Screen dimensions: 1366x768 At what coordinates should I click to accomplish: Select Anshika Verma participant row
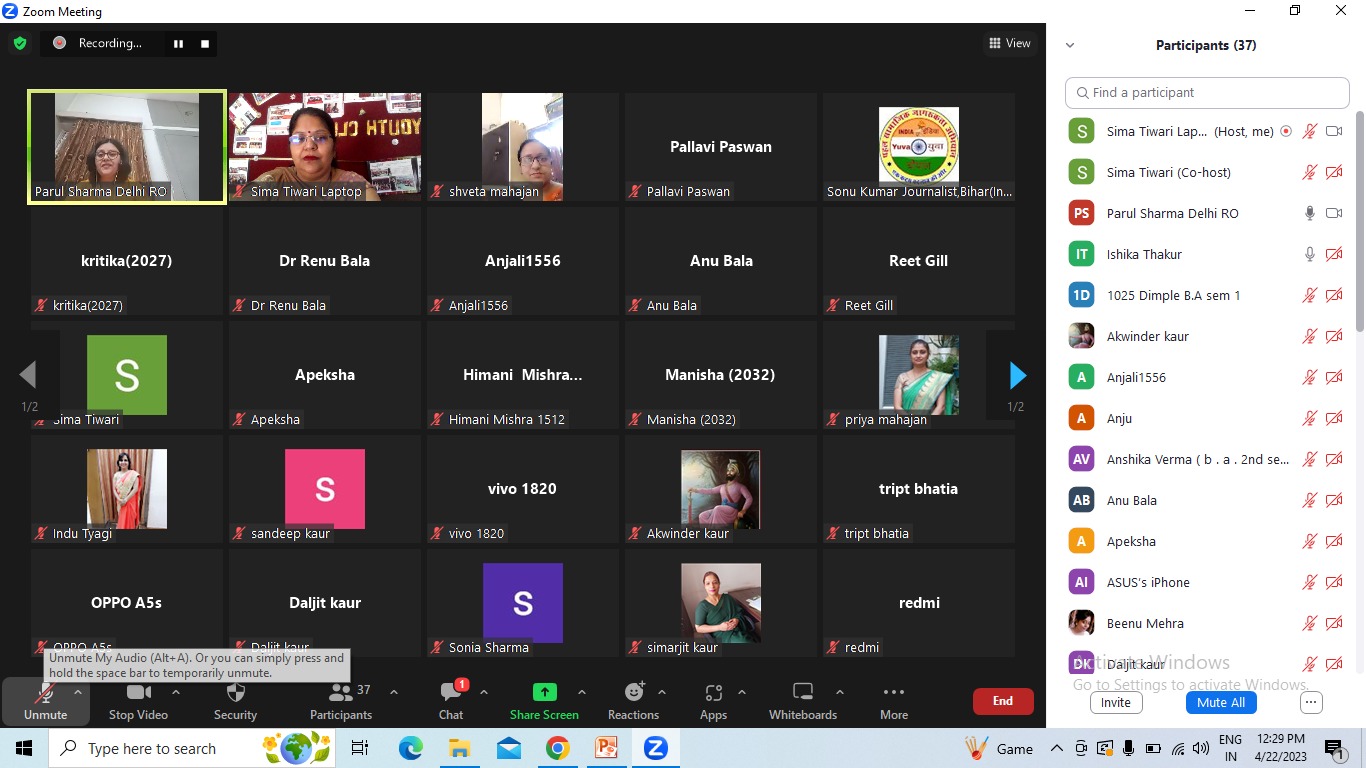pyautogui.click(x=1205, y=459)
